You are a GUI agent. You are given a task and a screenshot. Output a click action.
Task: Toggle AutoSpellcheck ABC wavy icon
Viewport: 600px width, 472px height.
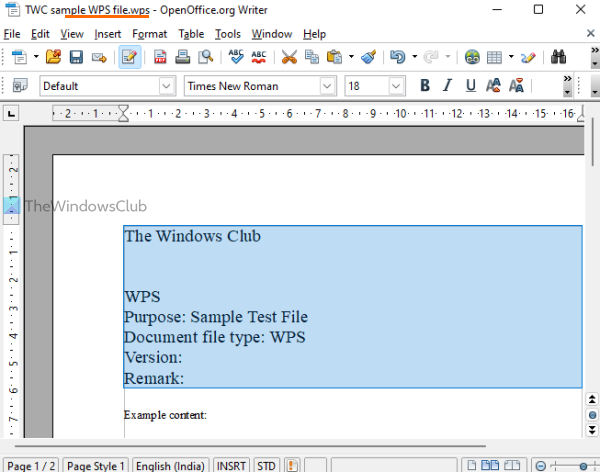click(x=259, y=57)
